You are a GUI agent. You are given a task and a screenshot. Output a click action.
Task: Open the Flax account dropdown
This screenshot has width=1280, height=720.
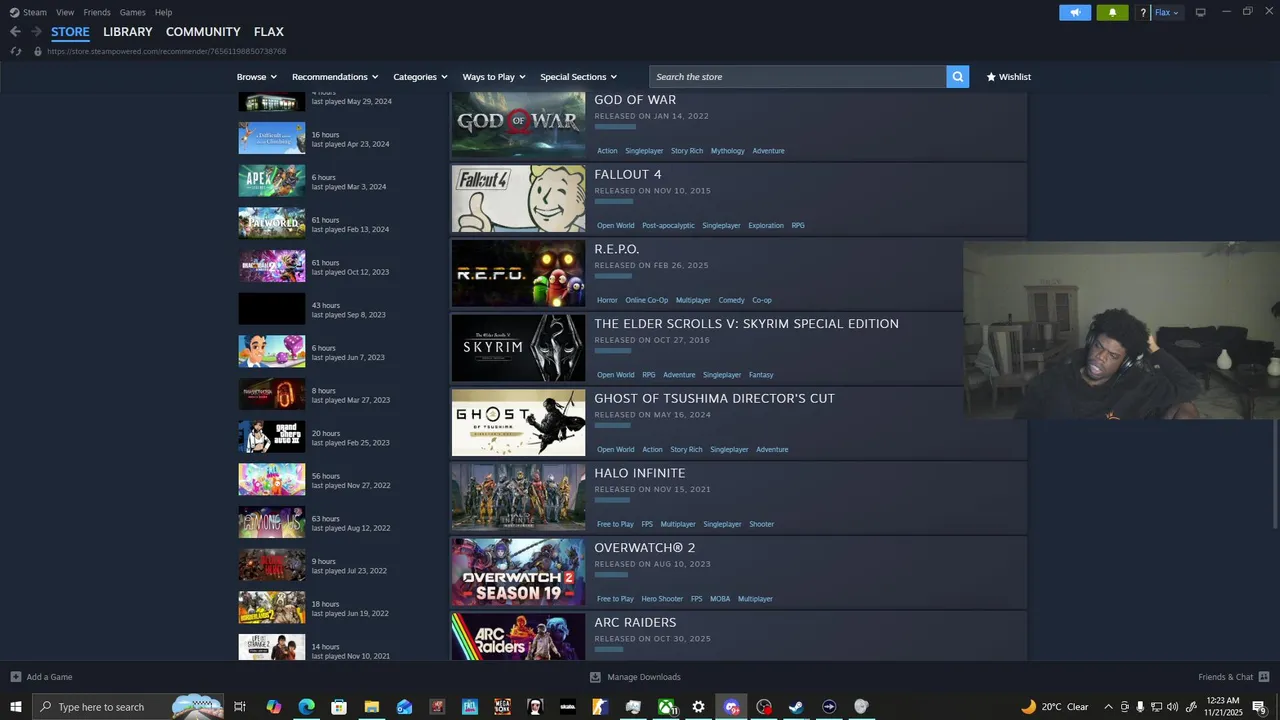[x=1167, y=12]
